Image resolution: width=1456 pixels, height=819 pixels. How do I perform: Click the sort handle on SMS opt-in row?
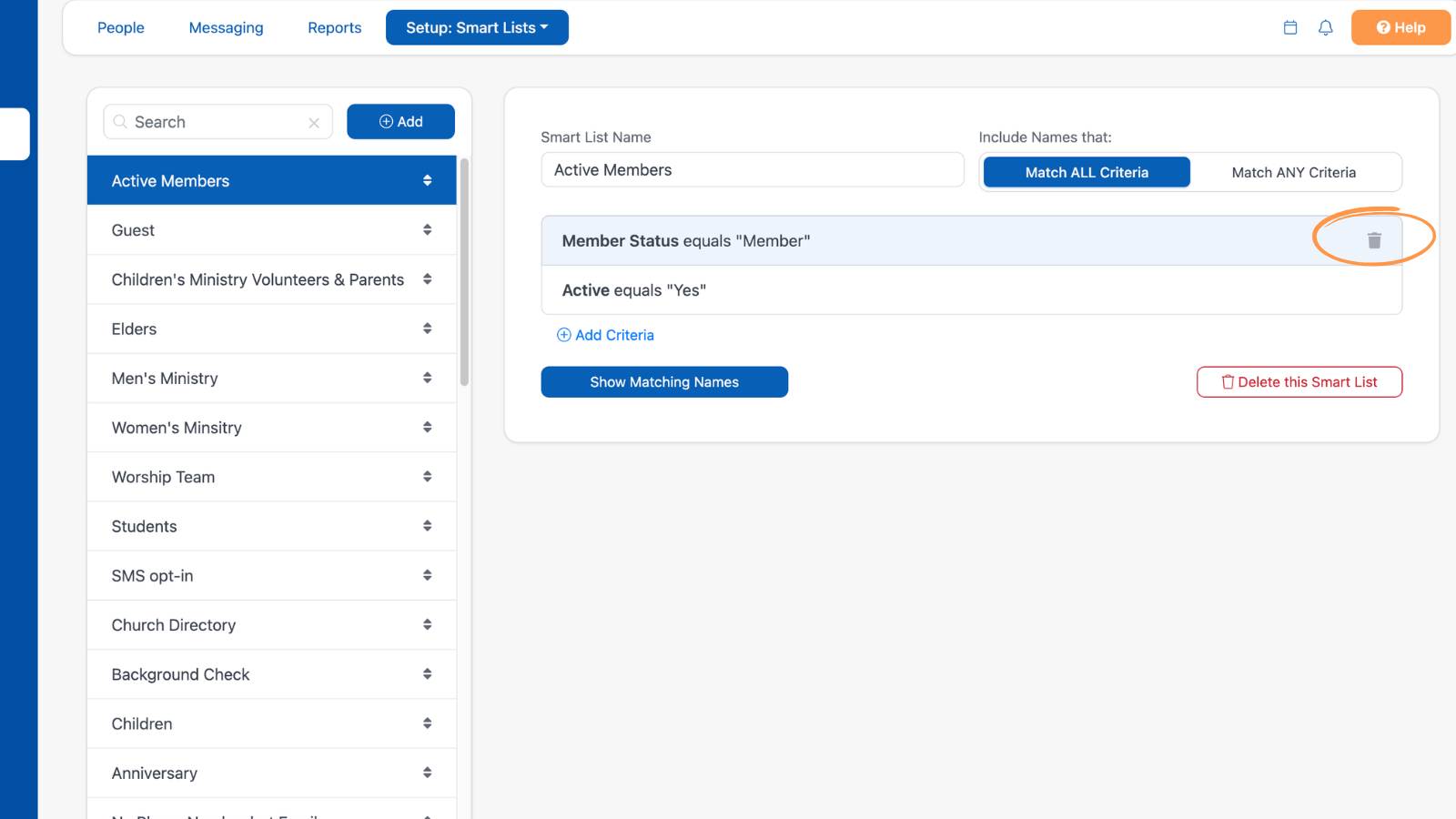[x=427, y=575]
